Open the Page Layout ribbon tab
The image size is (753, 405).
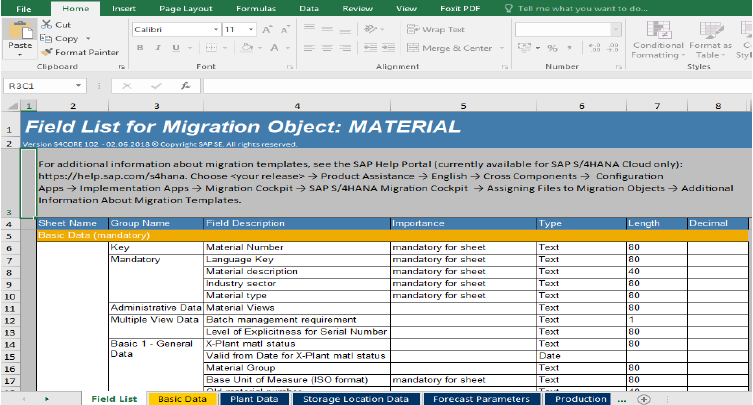pyautogui.click(x=184, y=8)
